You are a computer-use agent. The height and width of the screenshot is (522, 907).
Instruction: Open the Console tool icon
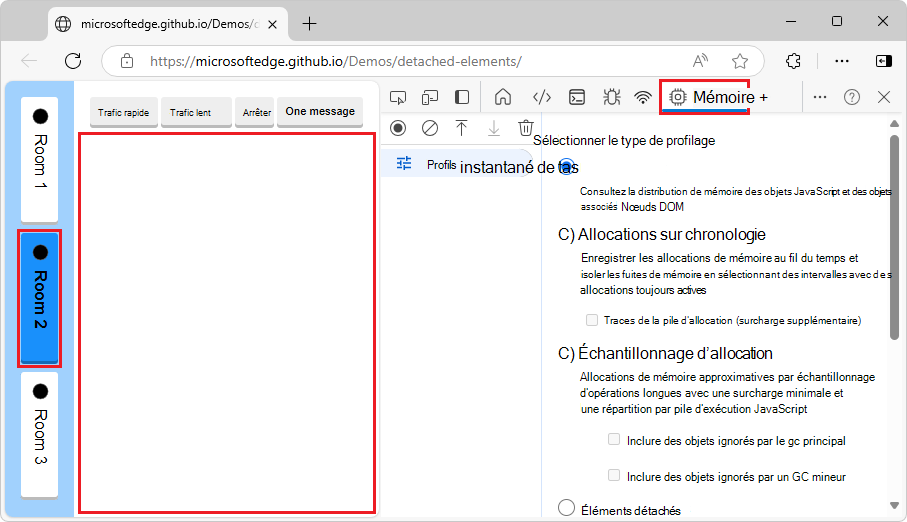(x=577, y=97)
